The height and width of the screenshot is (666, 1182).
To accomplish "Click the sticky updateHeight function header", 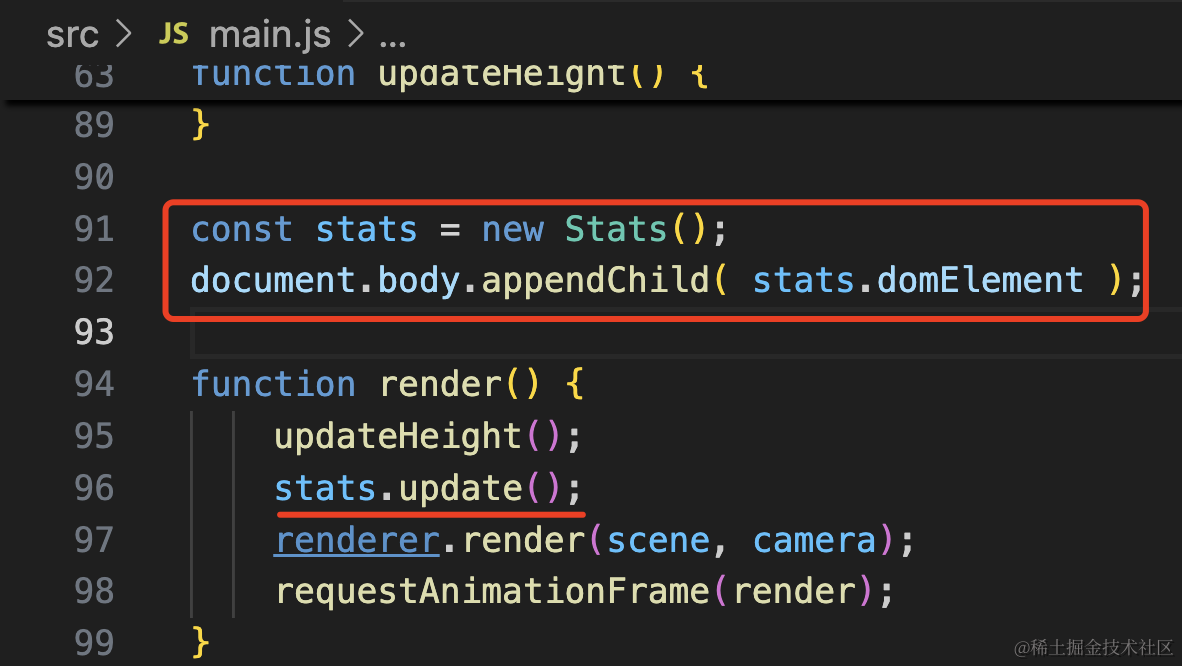I will click(x=450, y=75).
